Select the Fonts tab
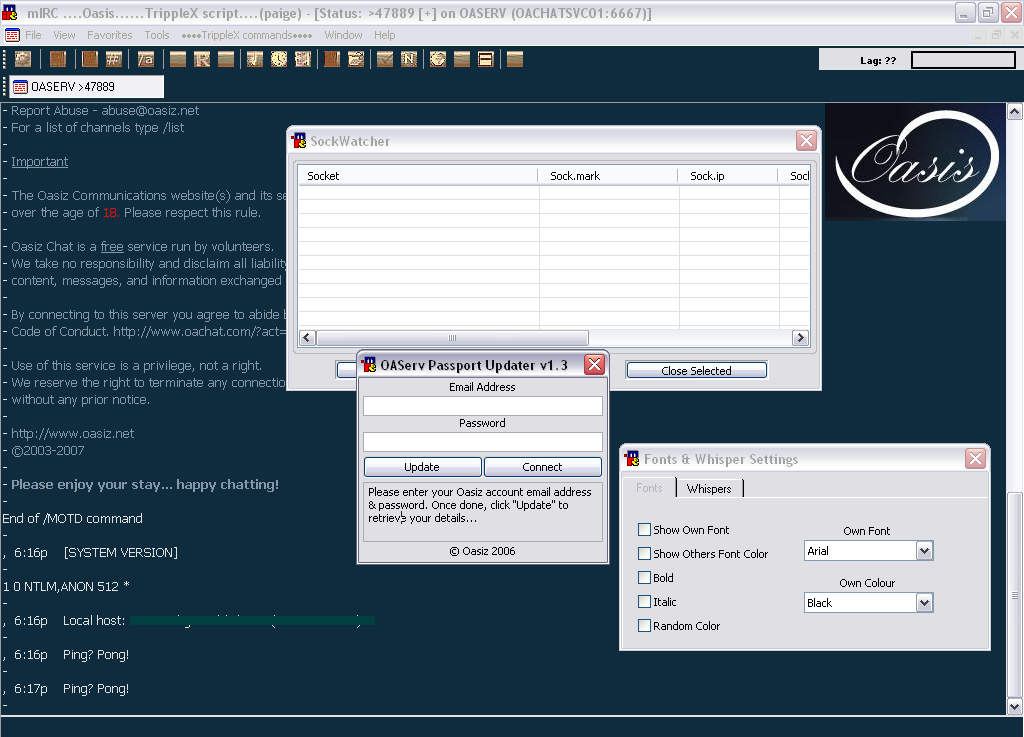The width and height of the screenshot is (1024, 737). (x=648, y=488)
